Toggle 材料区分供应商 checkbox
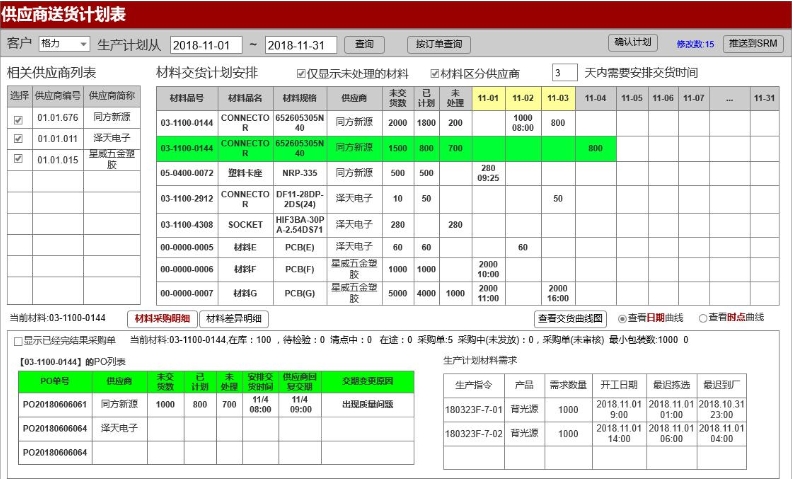 coord(435,74)
